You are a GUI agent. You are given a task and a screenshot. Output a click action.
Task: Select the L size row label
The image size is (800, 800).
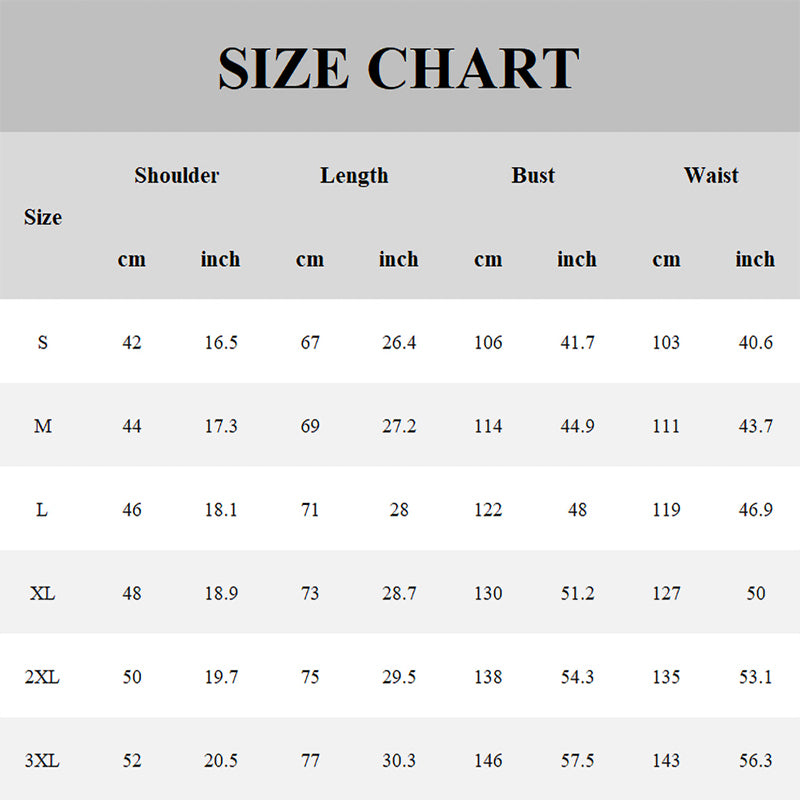42,510
